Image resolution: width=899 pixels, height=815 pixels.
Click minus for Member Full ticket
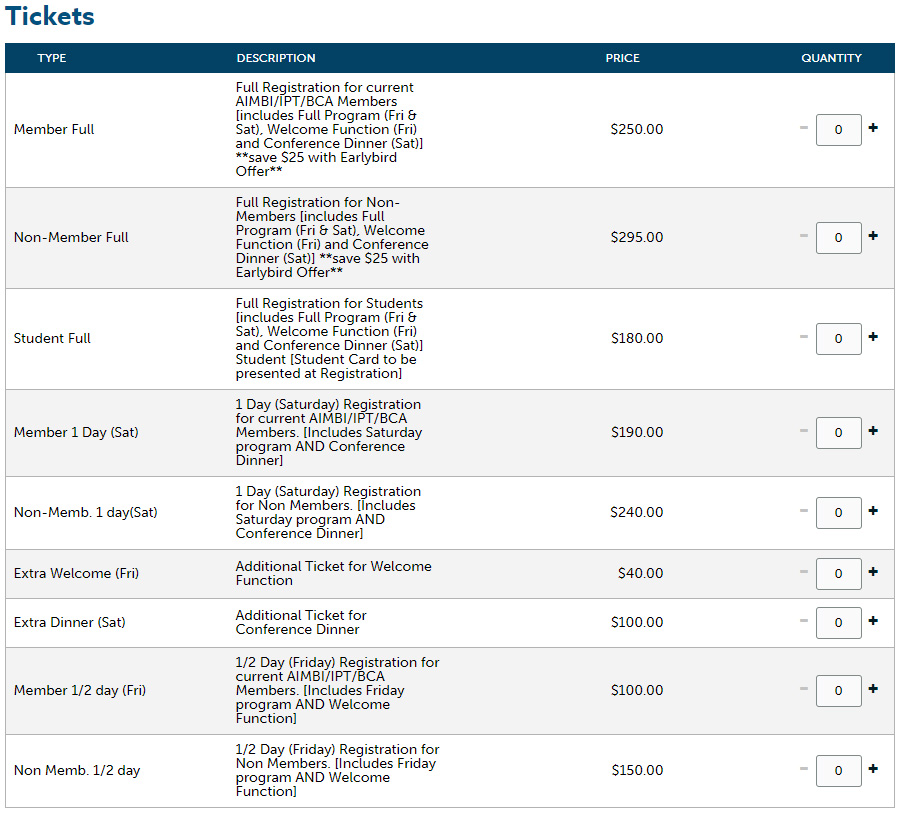(804, 128)
